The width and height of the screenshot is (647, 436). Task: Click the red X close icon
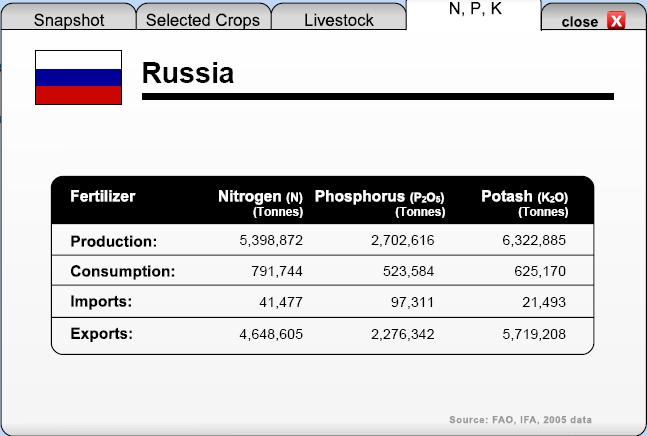(616, 20)
